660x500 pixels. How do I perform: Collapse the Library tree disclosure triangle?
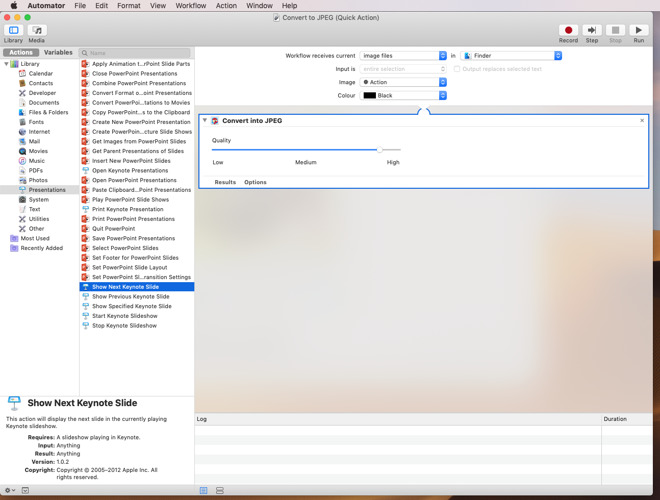click(x=6, y=64)
